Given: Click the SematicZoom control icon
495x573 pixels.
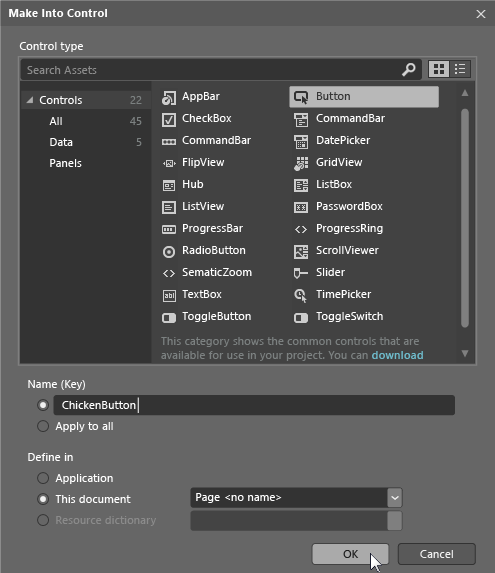Looking at the screenshot, I should click(169, 273).
